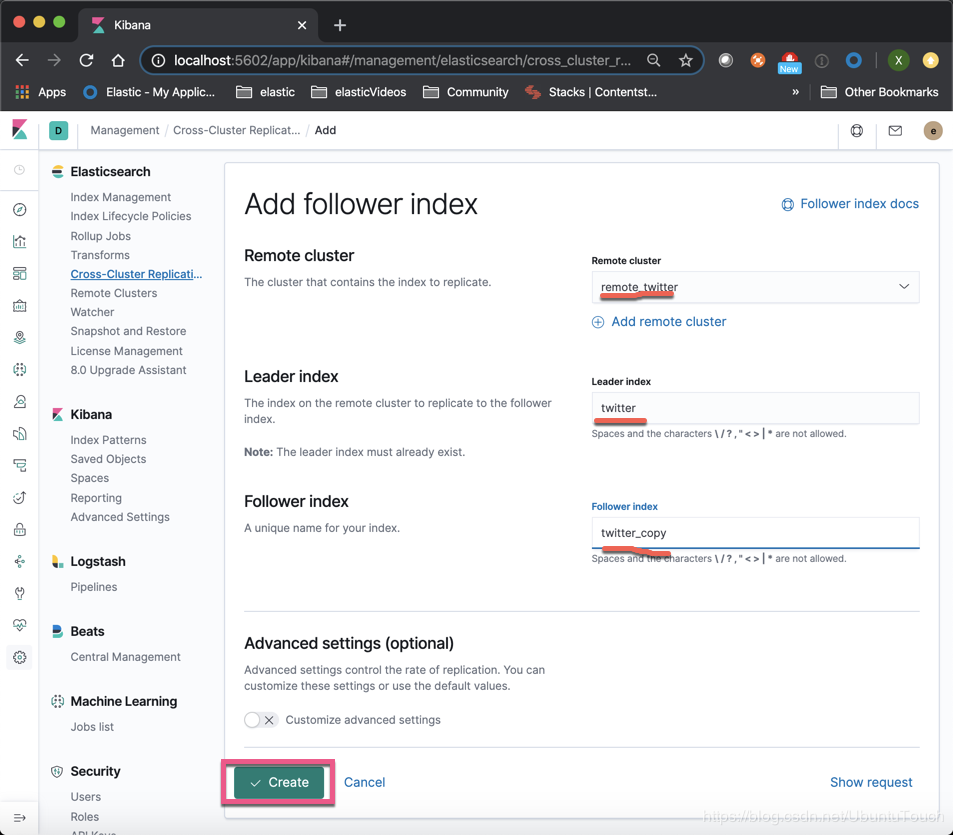Open the Graph app icon
The width and height of the screenshot is (953, 835).
[19, 562]
